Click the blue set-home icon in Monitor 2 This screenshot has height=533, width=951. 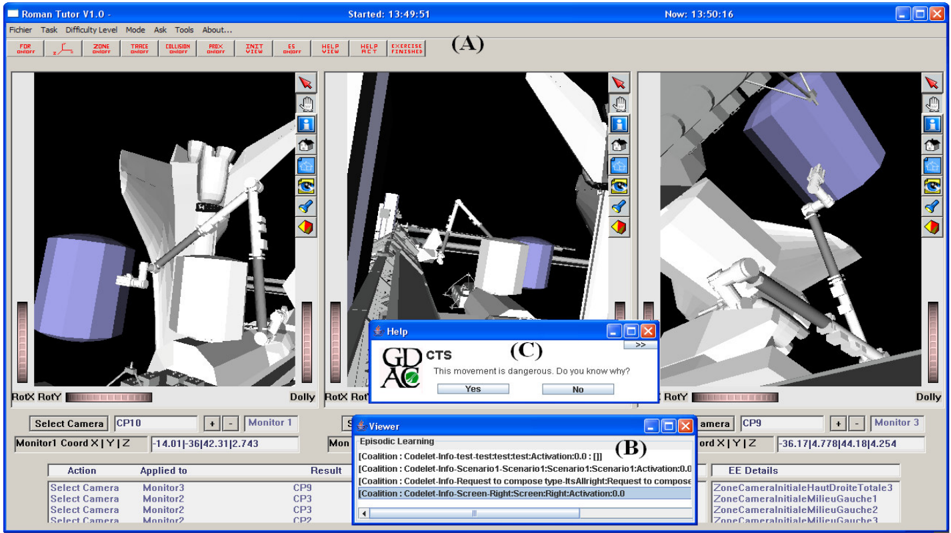(619, 166)
